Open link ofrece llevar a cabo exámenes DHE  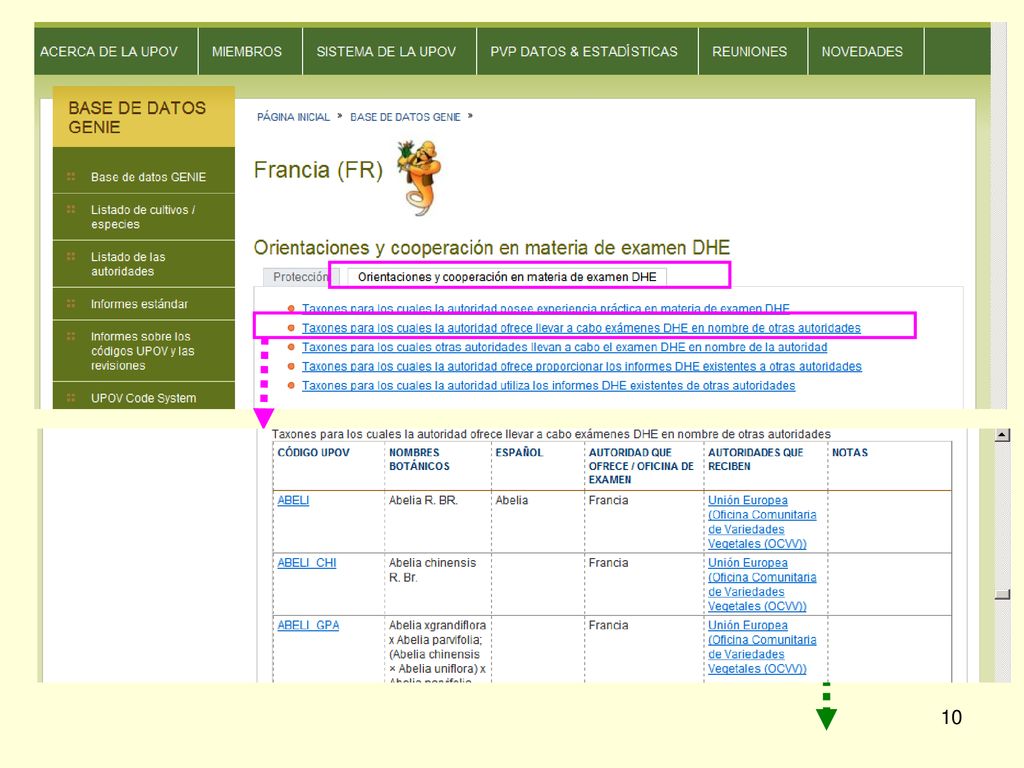coord(581,328)
